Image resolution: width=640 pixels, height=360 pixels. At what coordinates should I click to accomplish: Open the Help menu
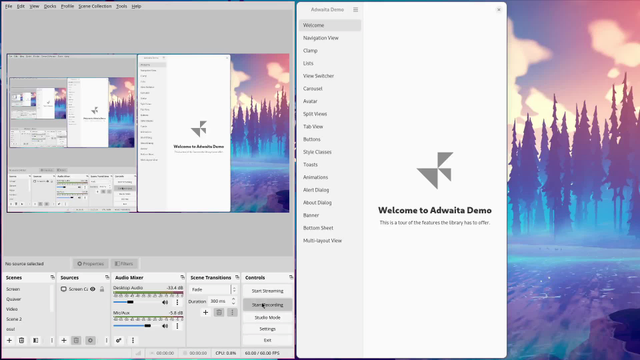point(136,6)
